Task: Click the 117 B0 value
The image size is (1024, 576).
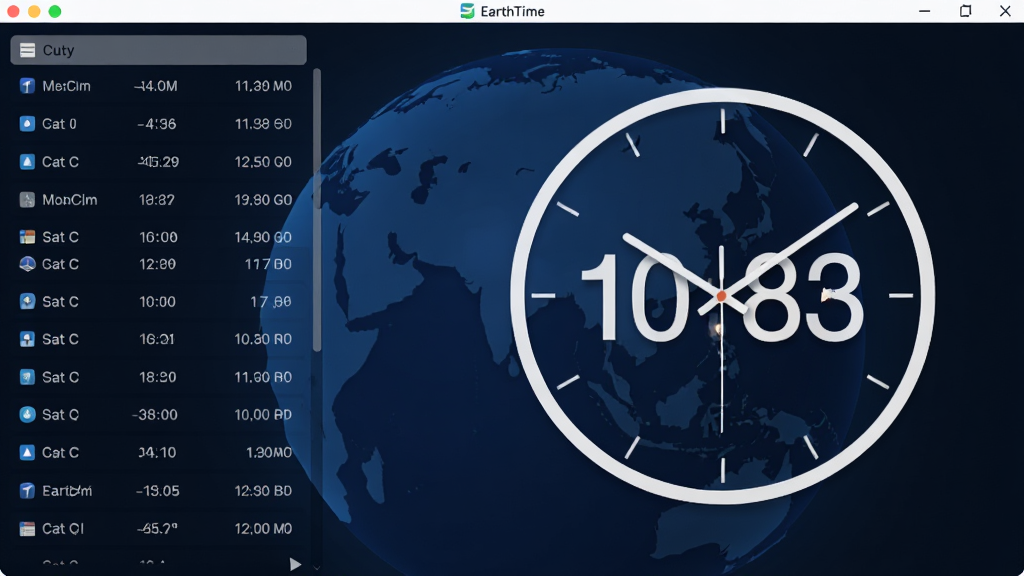Action: click(268, 264)
